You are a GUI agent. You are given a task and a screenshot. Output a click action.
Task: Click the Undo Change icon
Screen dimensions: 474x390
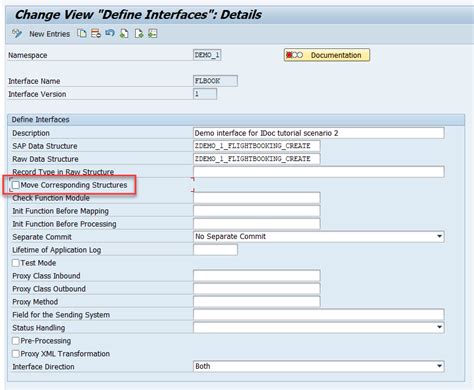coord(110,34)
